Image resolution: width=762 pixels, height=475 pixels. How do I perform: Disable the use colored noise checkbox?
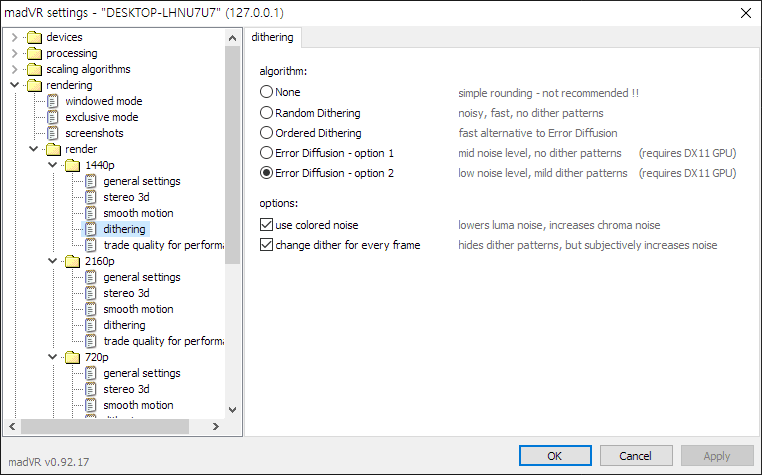[x=267, y=225]
